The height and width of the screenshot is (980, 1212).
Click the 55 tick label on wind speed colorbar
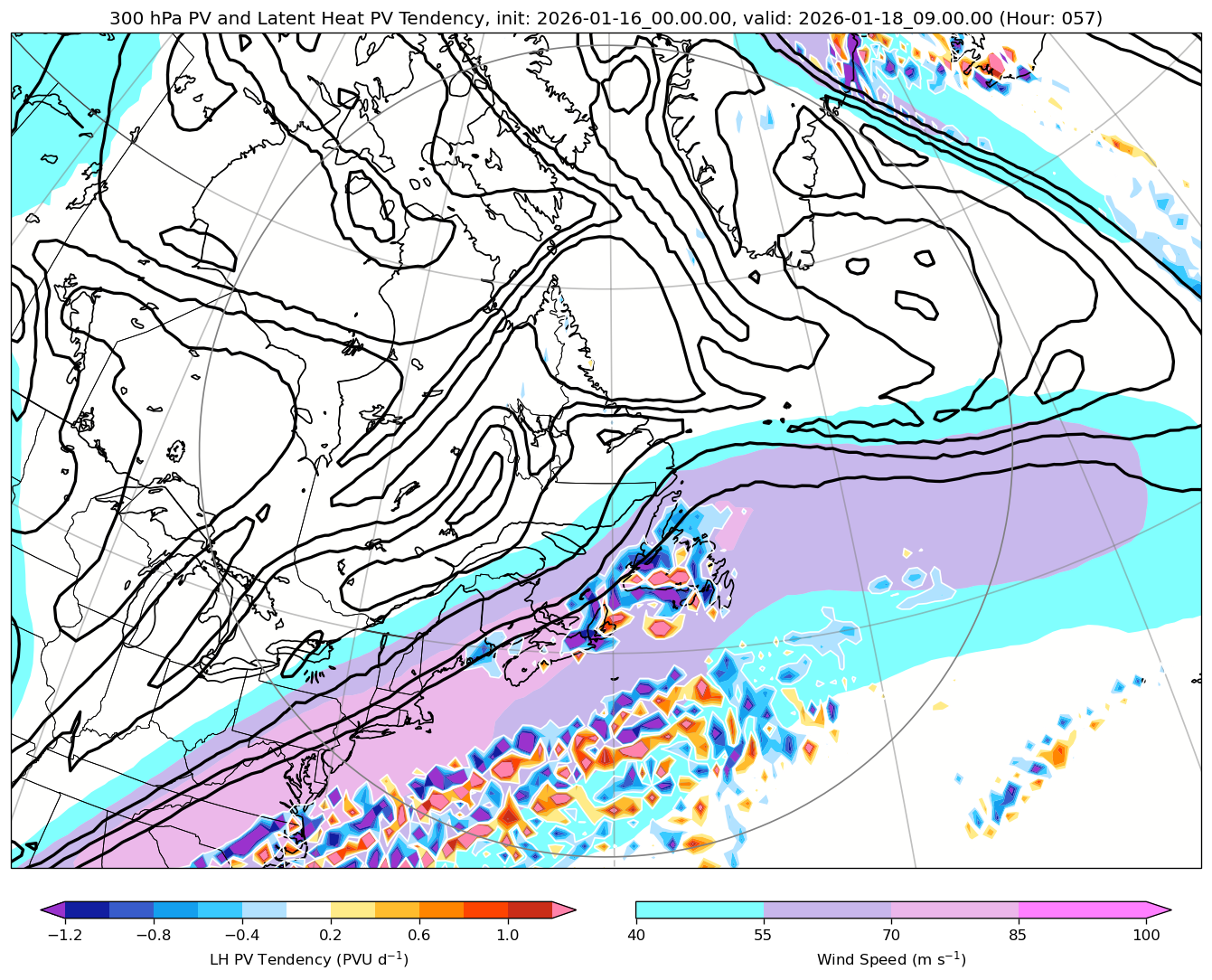[x=764, y=935]
